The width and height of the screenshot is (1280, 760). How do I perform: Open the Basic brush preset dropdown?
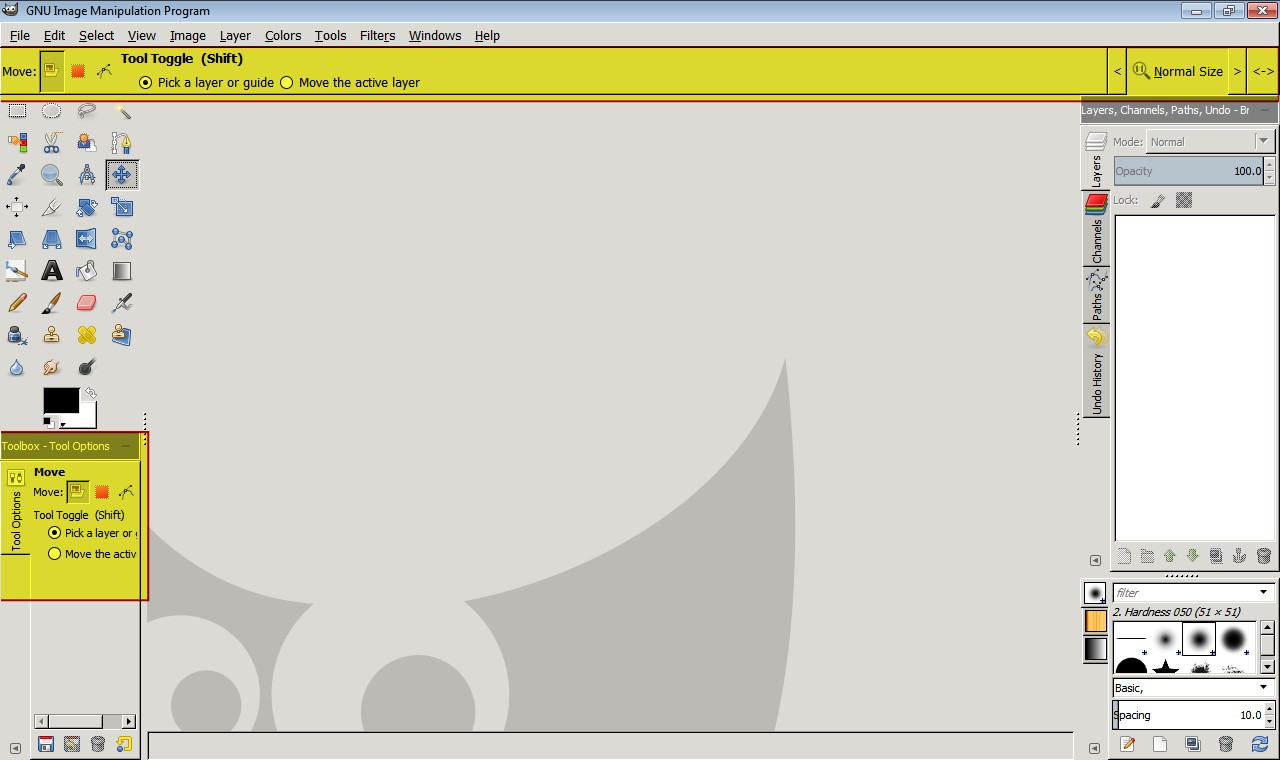(1194, 688)
